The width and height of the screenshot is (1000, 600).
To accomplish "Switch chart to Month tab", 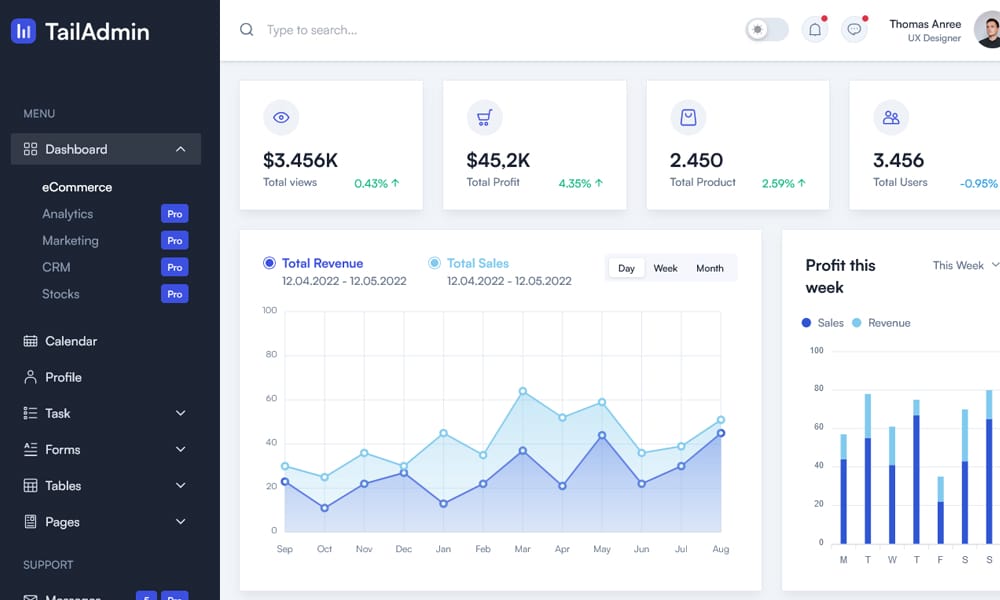I will coord(709,268).
